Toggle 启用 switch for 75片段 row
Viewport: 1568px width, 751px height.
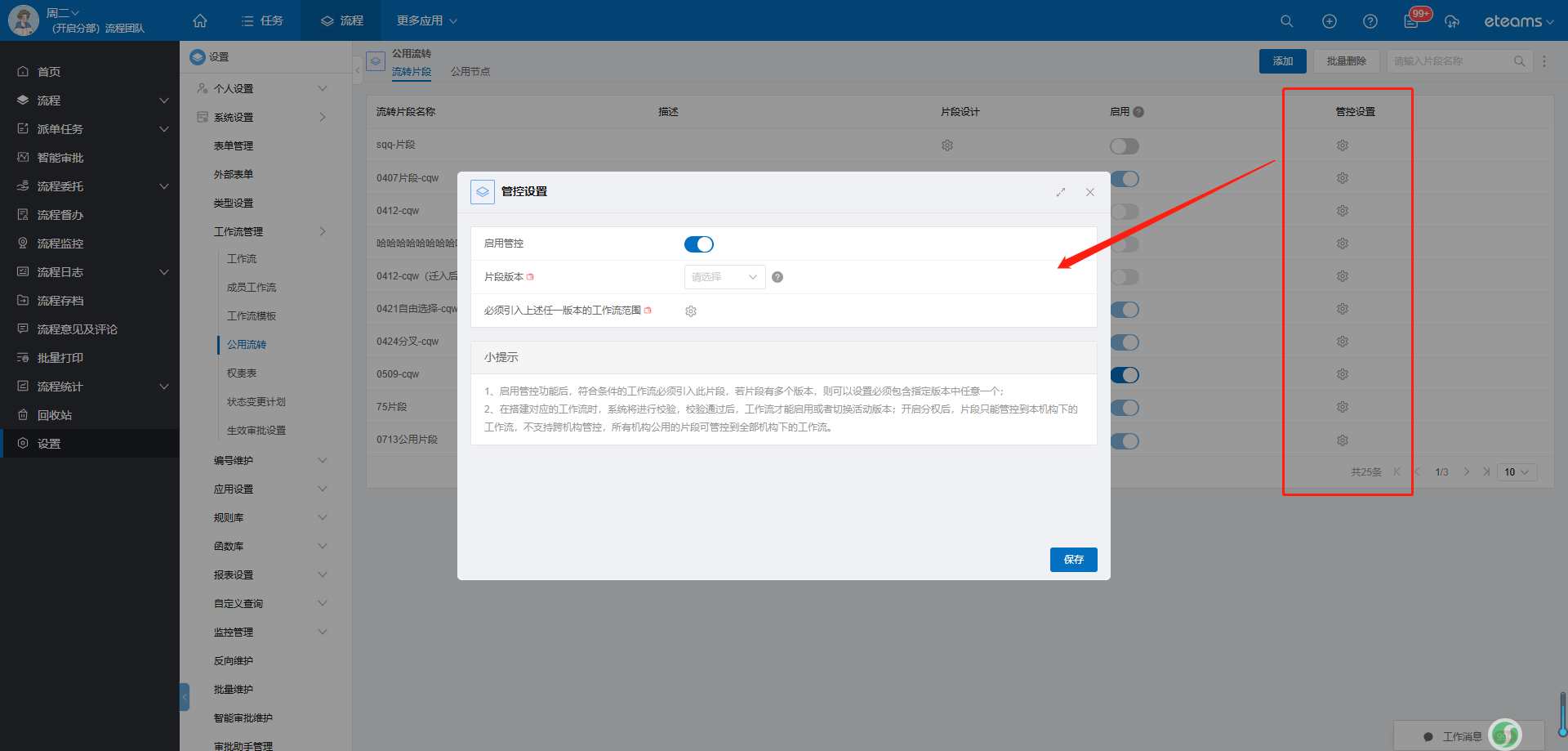[x=1125, y=408]
